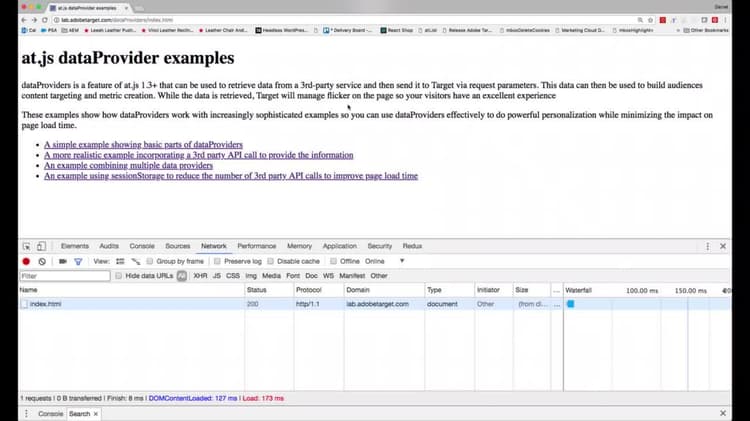The height and width of the screenshot is (421, 750).
Task: Open the multiple data providers example link
Action: pyautogui.click(x=128, y=166)
